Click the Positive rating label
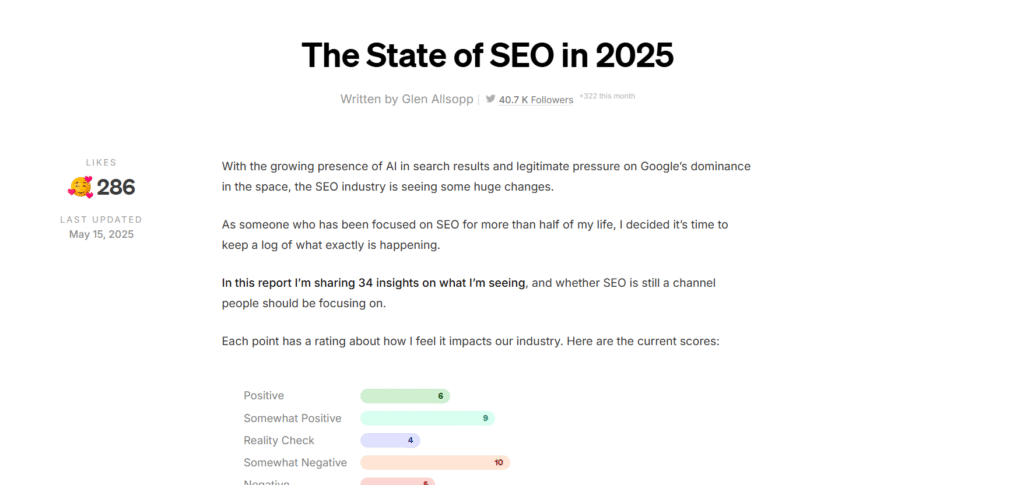Image resolution: width=1024 pixels, height=485 pixels. pos(264,396)
